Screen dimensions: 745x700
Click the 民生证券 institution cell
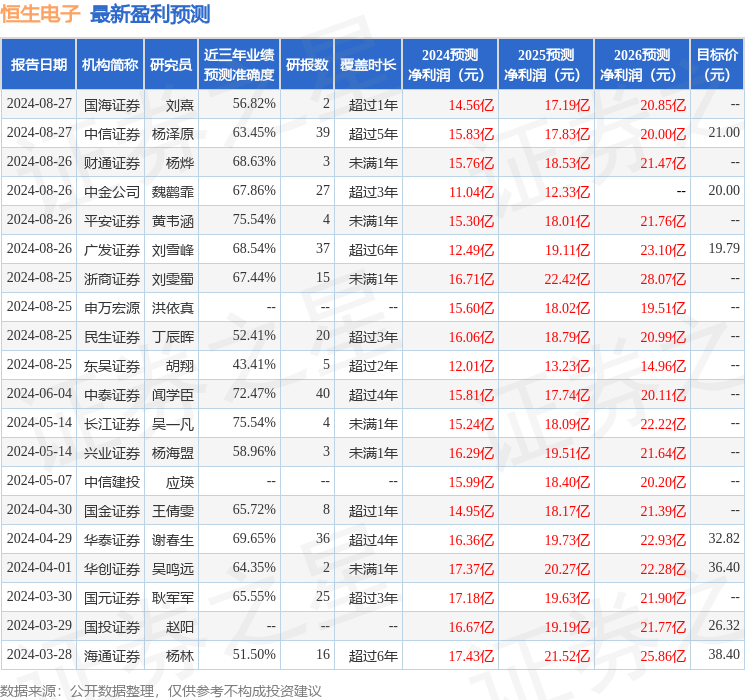pos(112,337)
